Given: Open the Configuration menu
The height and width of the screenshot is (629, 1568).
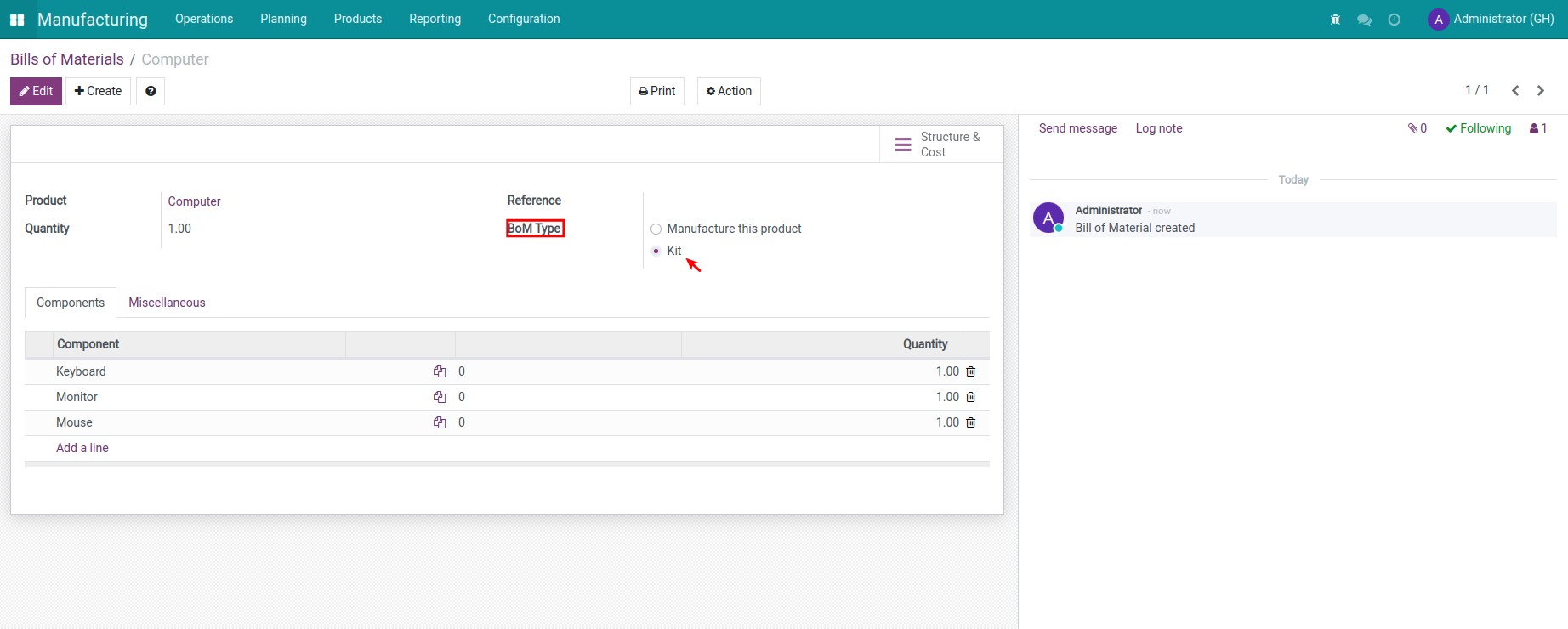Looking at the screenshot, I should pyautogui.click(x=524, y=19).
